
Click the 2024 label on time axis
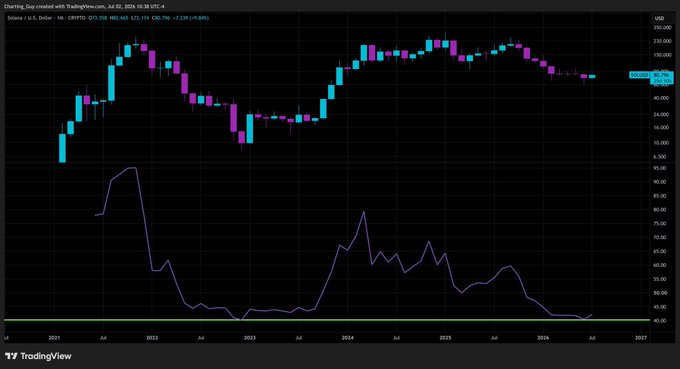coord(347,337)
